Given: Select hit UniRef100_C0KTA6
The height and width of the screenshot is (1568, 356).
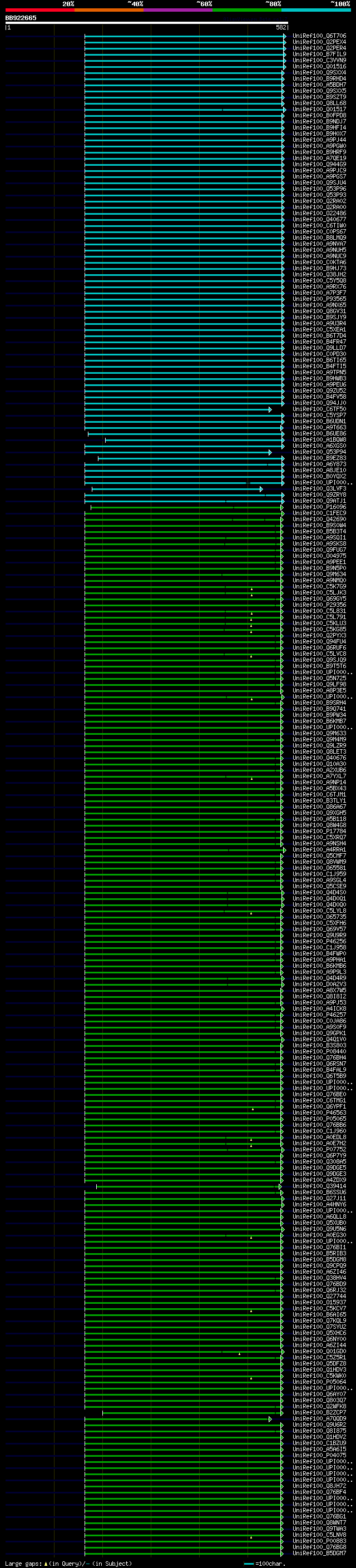Looking at the screenshot, I should pos(319,263).
